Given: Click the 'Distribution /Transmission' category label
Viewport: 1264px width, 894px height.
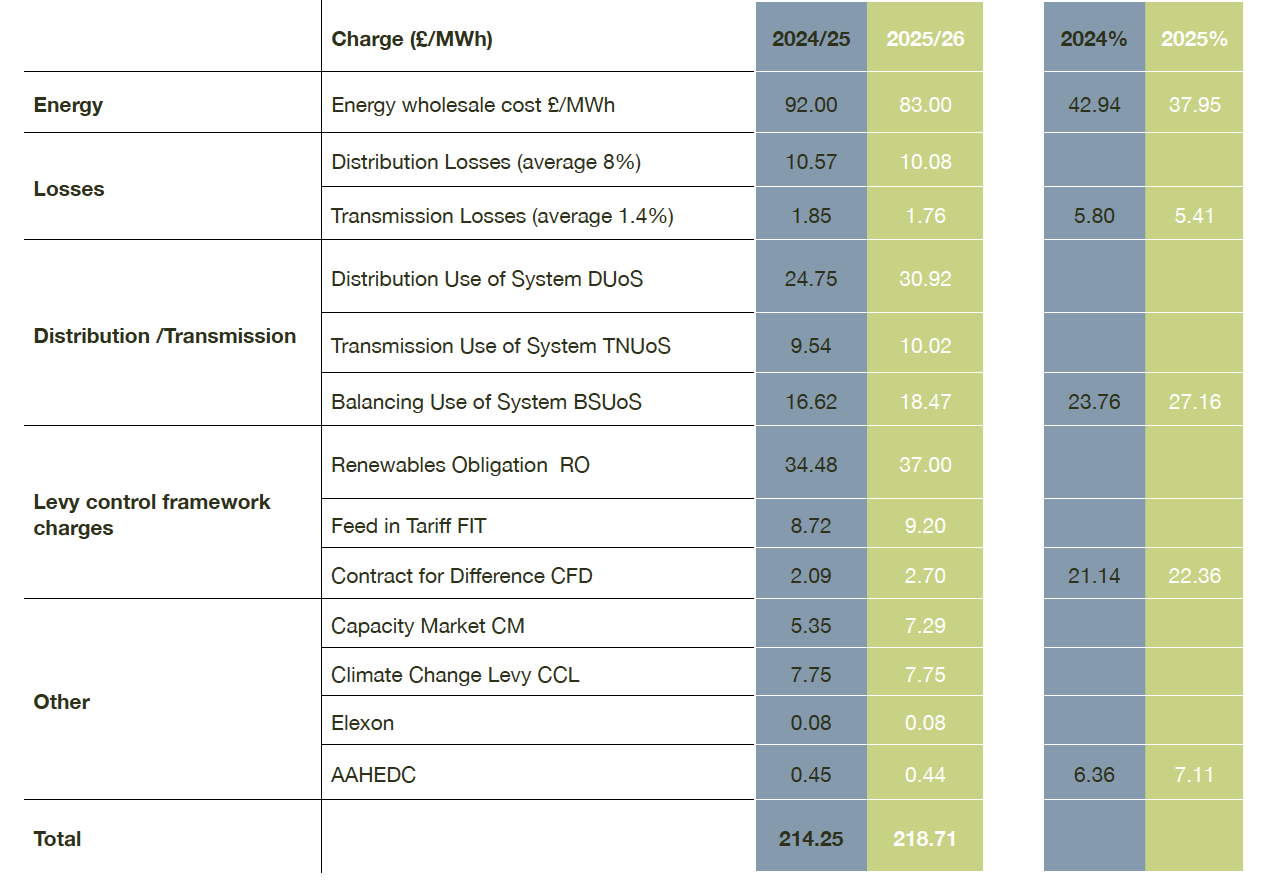Looking at the screenshot, I should point(165,336).
